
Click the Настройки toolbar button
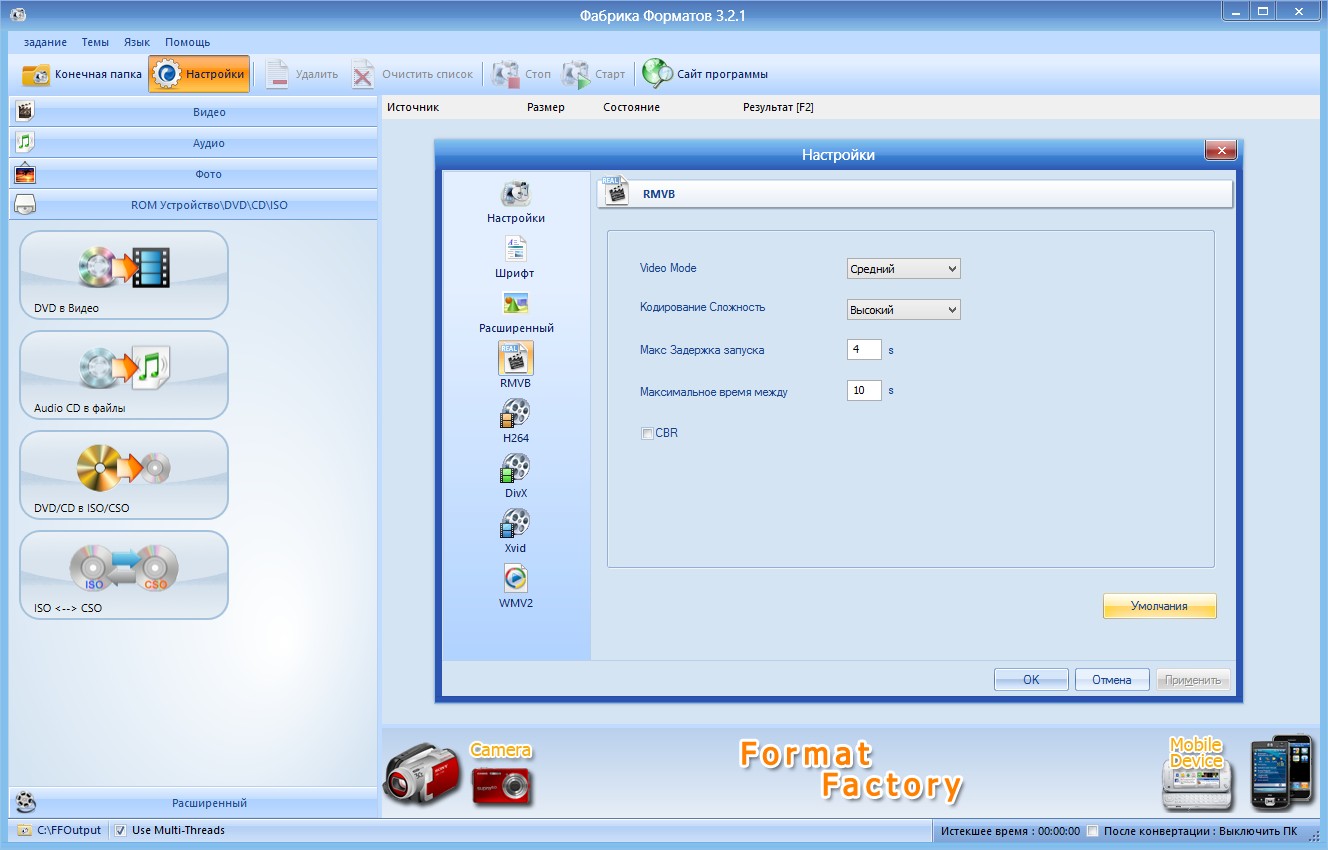point(199,74)
